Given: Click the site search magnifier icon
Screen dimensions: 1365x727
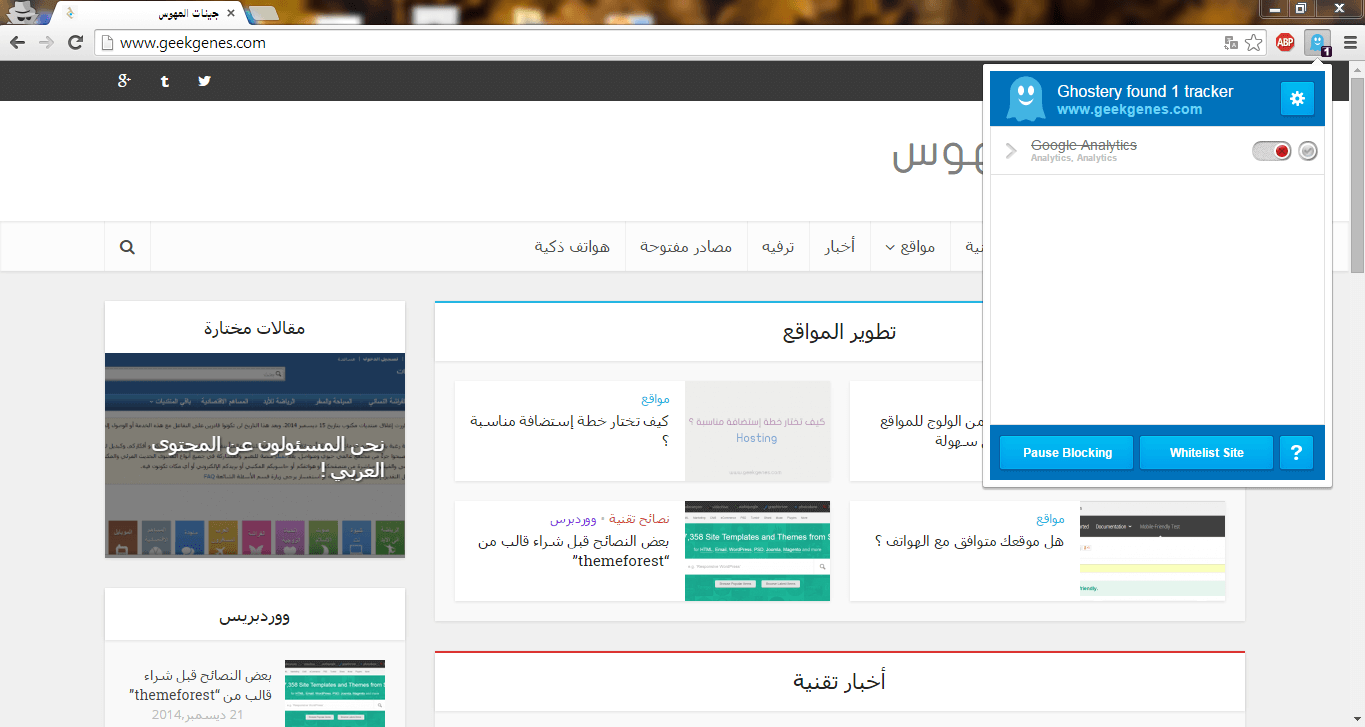Looking at the screenshot, I should coord(127,246).
